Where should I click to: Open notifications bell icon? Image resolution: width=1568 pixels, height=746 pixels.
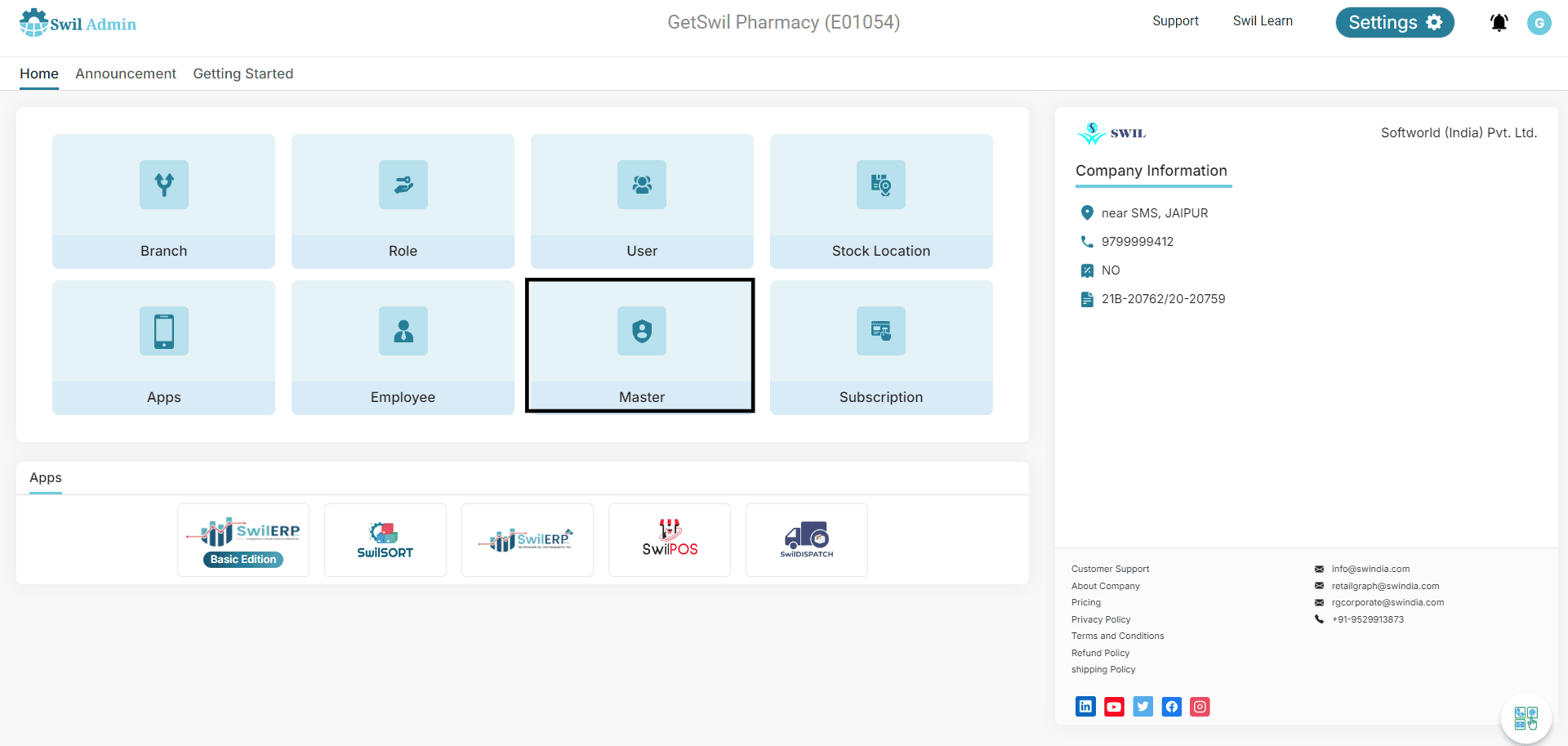1499,23
